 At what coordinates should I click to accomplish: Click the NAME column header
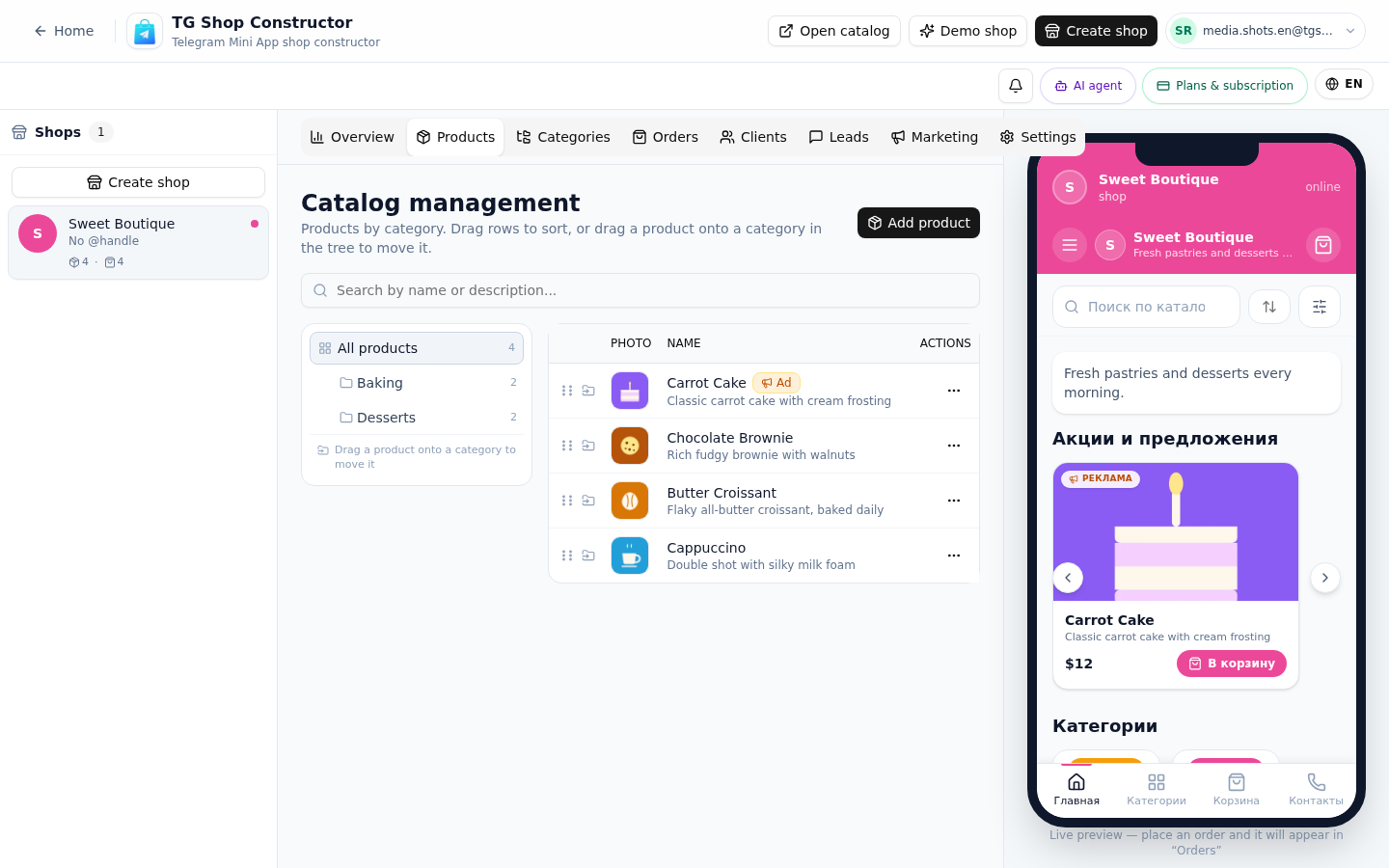point(684,343)
